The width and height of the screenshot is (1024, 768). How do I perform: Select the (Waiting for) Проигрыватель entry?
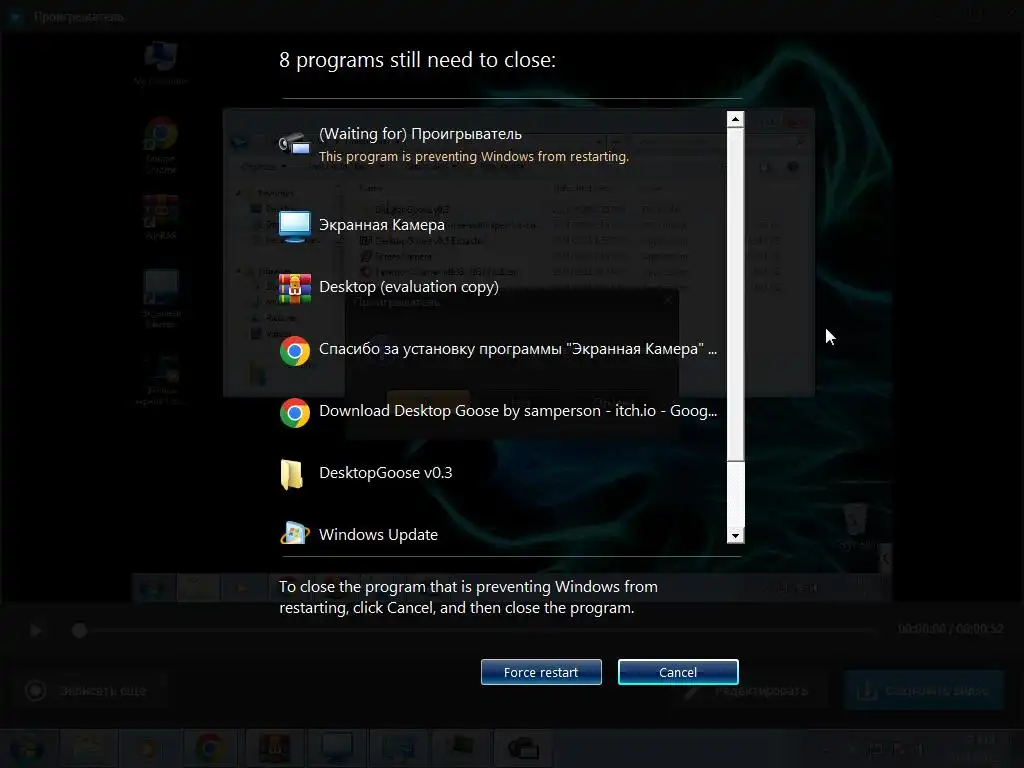pos(420,134)
